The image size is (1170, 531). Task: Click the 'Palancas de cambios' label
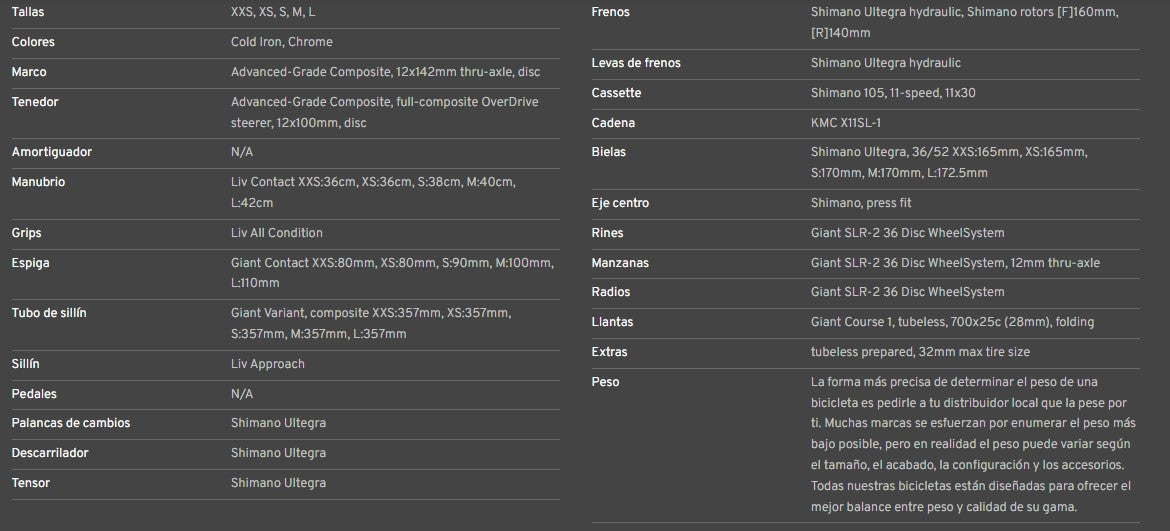pos(71,423)
